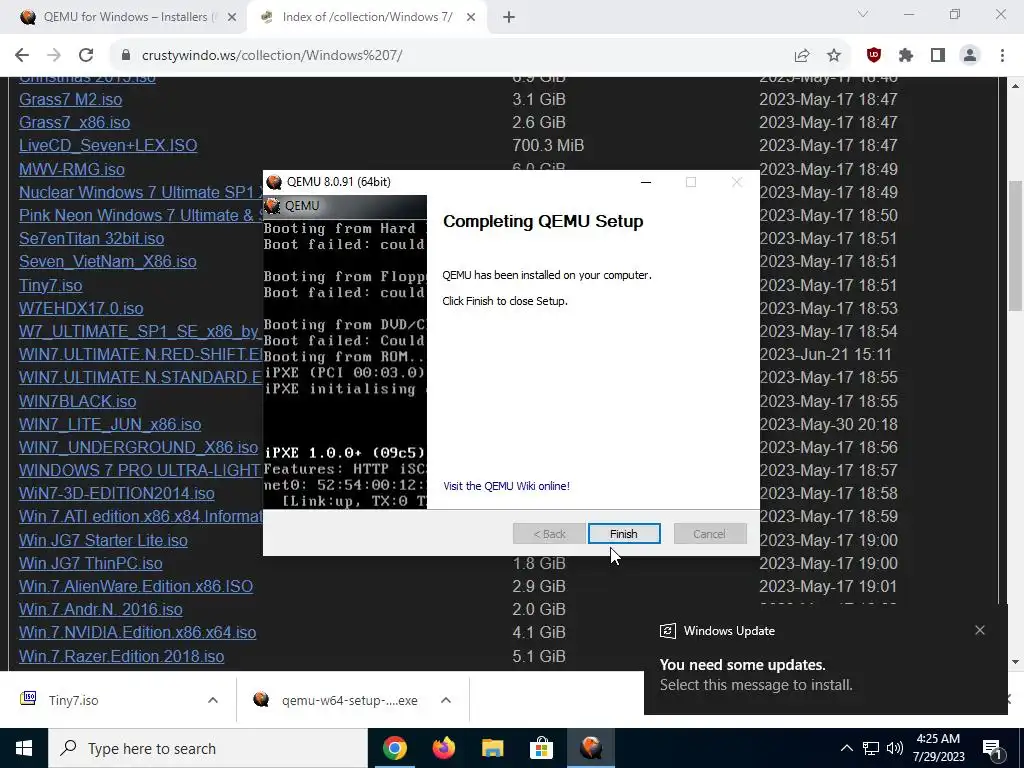This screenshot has width=1024, height=768.
Task: Select the 'You need some updates' message
Action: [x=743, y=665]
